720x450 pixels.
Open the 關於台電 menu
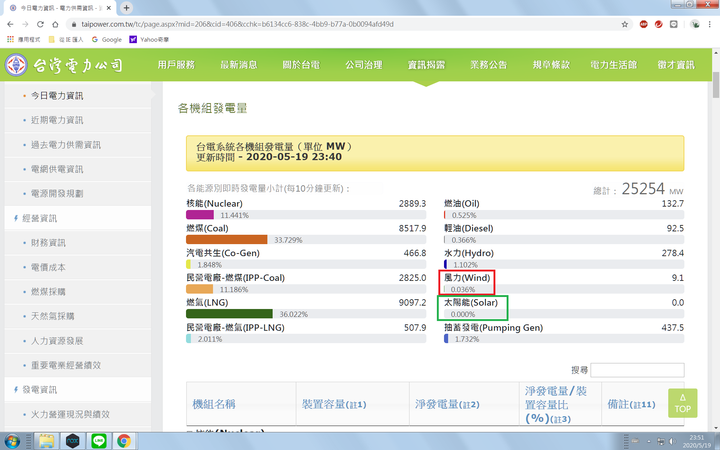pyautogui.click(x=301, y=65)
